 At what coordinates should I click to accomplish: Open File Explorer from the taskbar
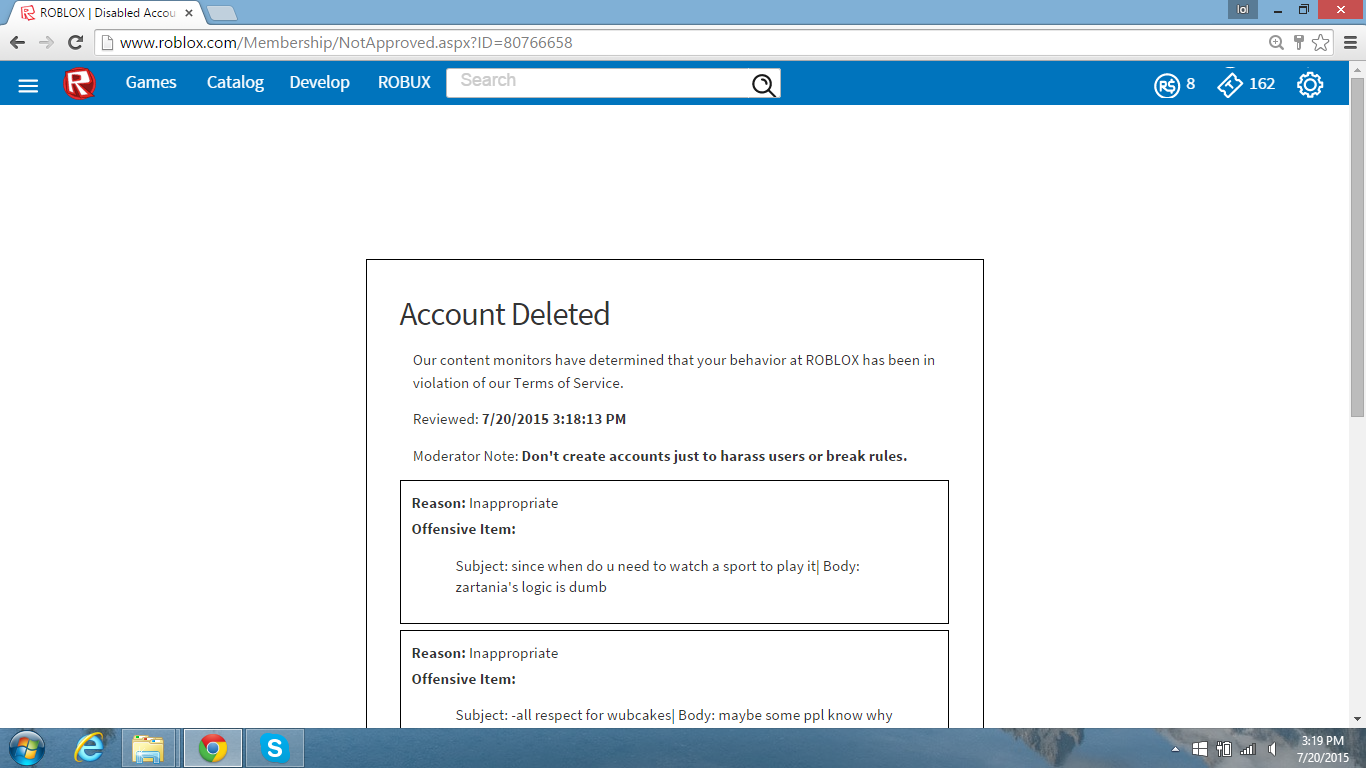pos(149,748)
